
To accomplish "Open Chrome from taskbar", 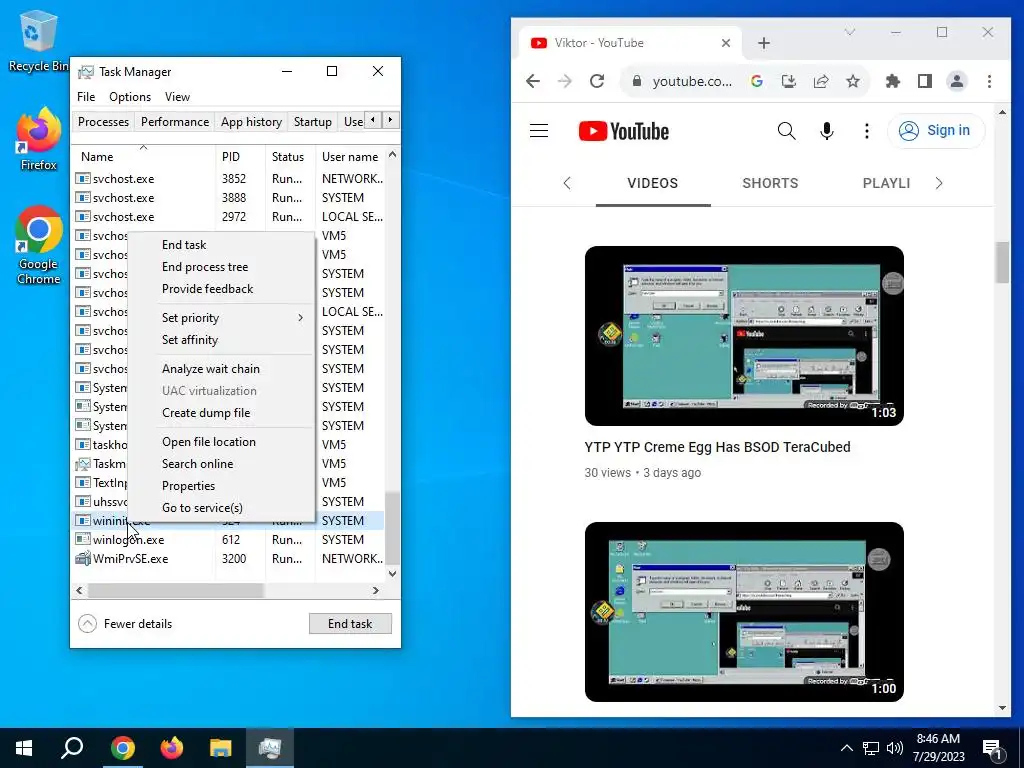I will point(123,748).
